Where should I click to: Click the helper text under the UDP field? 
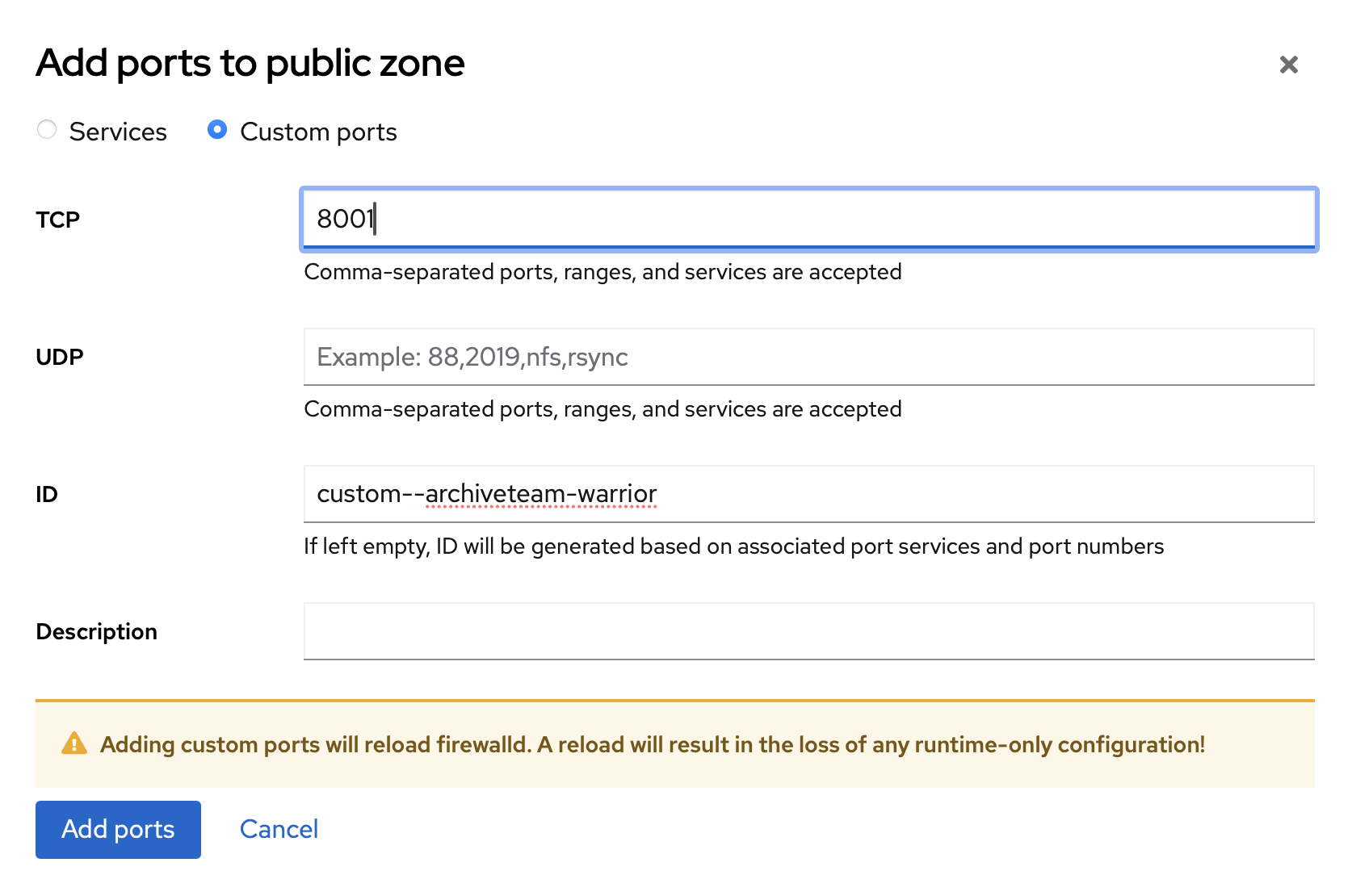point(603,409)
